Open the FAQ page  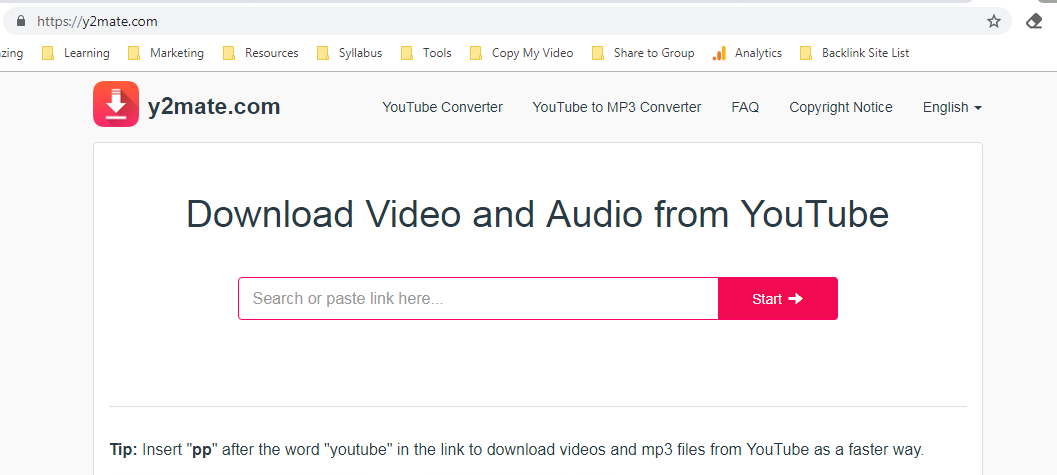click(x=745, y=107)
